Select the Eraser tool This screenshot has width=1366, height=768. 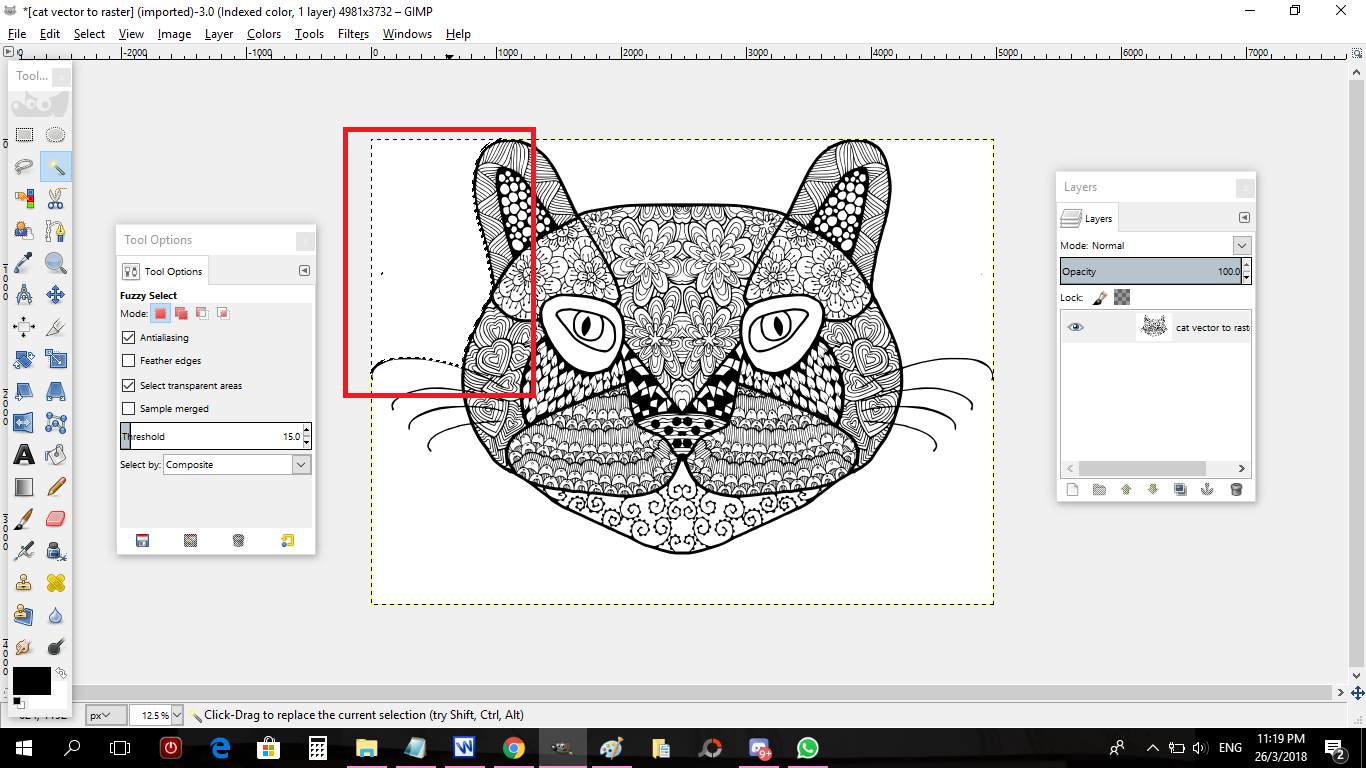[56, 519]
